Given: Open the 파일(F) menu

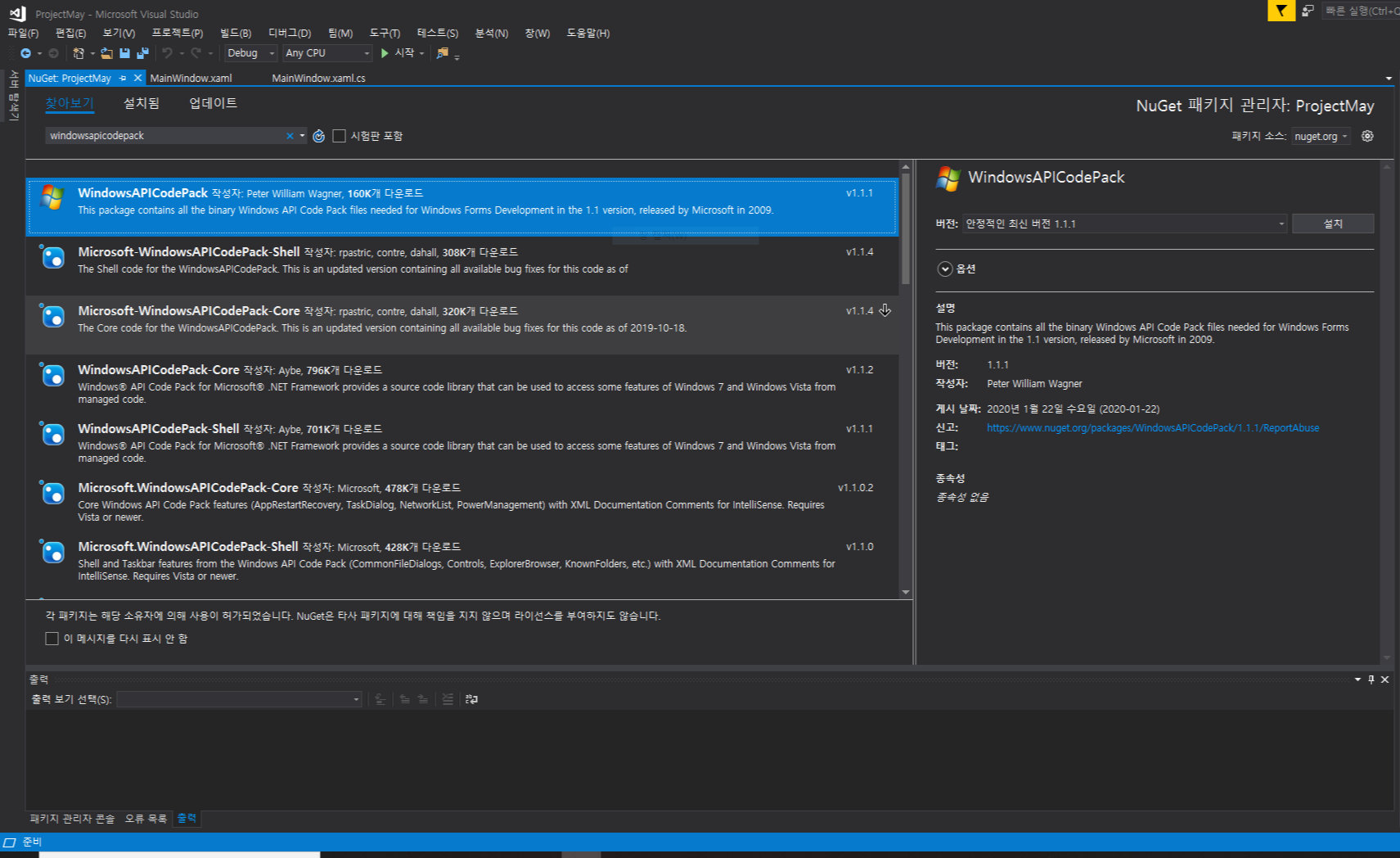Looking at the screenshot, I should 23,33.
